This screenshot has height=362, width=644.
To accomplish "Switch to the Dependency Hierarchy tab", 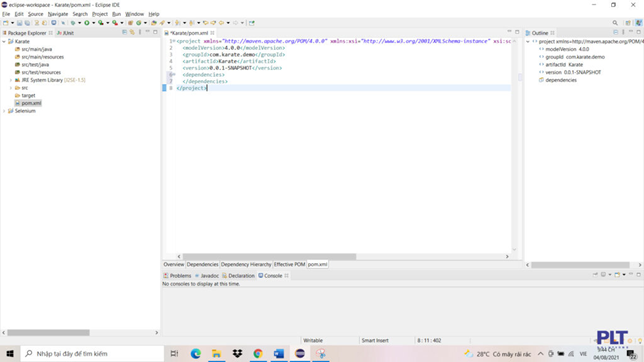I will tap(246, 264).
